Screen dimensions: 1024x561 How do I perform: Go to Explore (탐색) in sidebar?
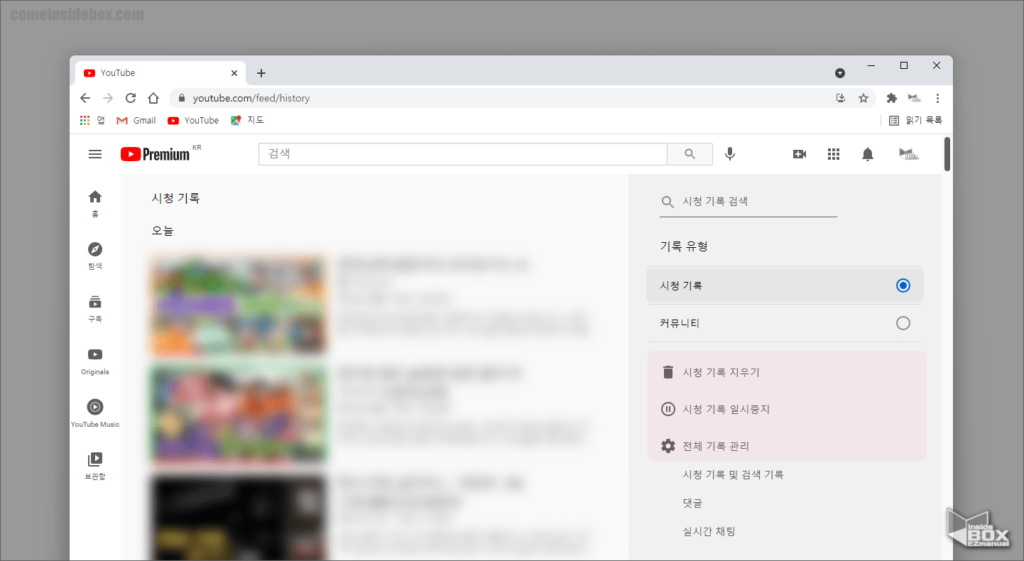[x=95, y=256]
